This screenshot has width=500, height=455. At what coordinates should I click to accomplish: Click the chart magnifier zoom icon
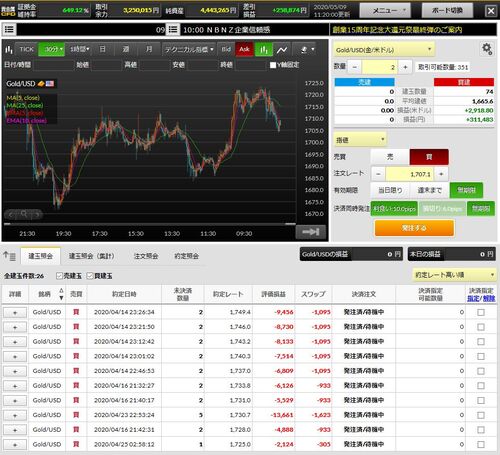click(x=24, y=214)
